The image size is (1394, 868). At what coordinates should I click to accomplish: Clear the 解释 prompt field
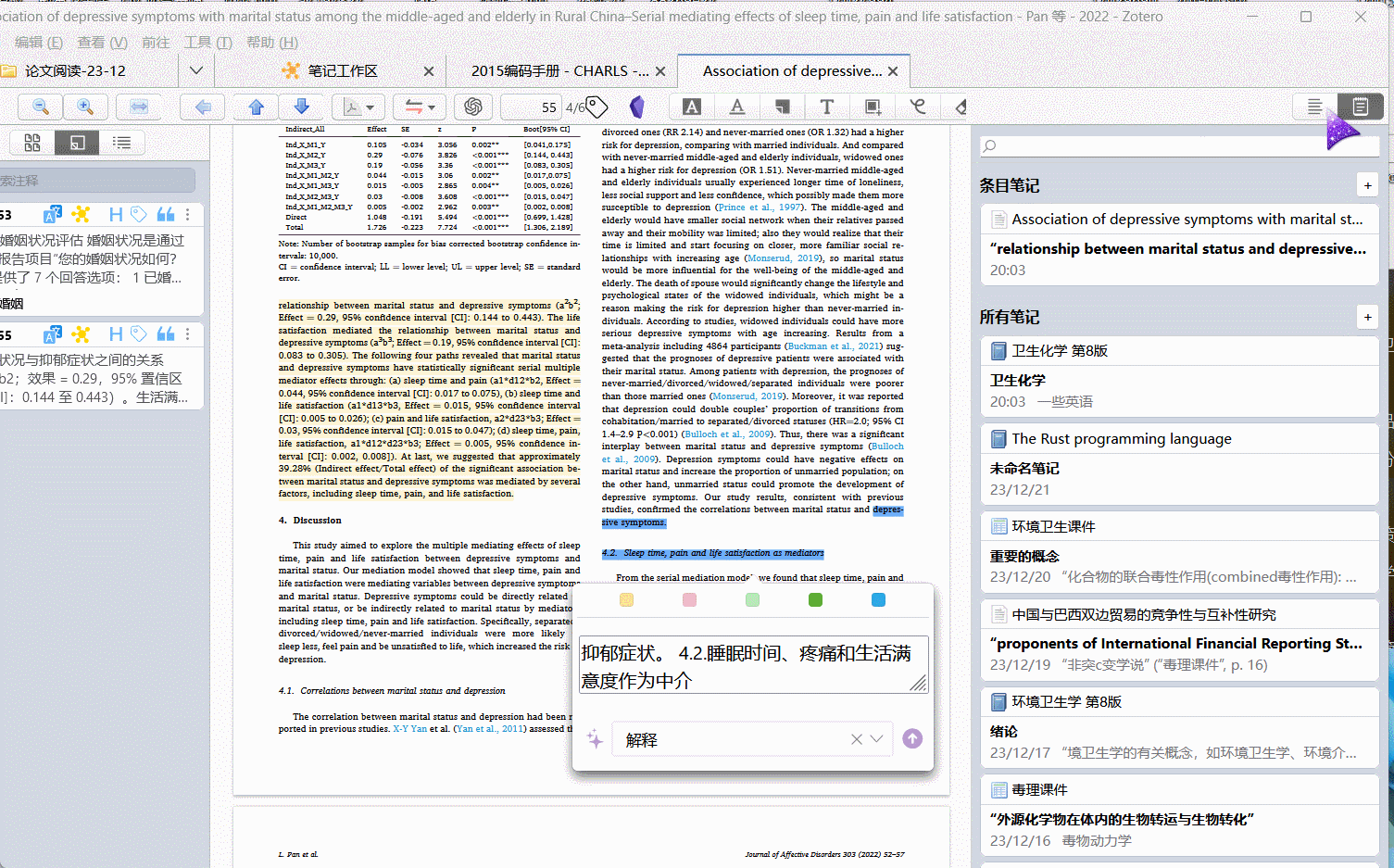[x=857, y=738]
